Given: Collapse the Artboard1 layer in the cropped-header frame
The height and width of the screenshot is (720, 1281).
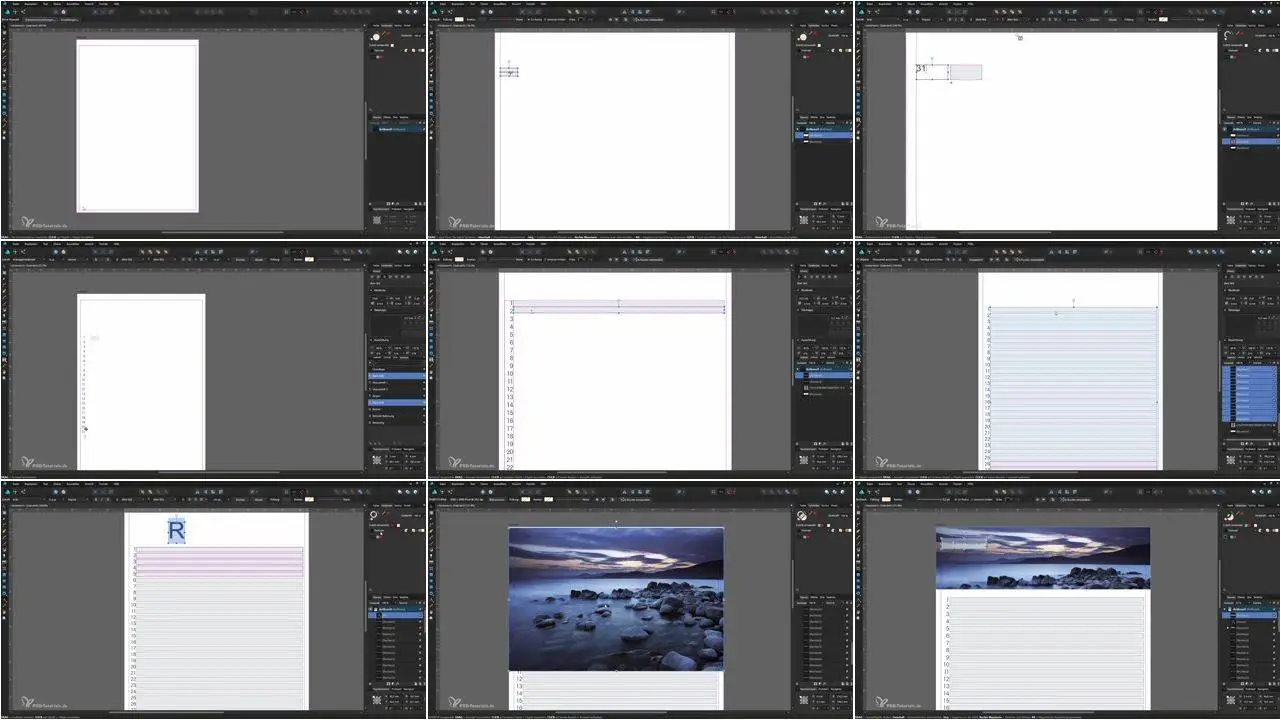Looking at the screenshot, I should click(x=1226, y=609).
